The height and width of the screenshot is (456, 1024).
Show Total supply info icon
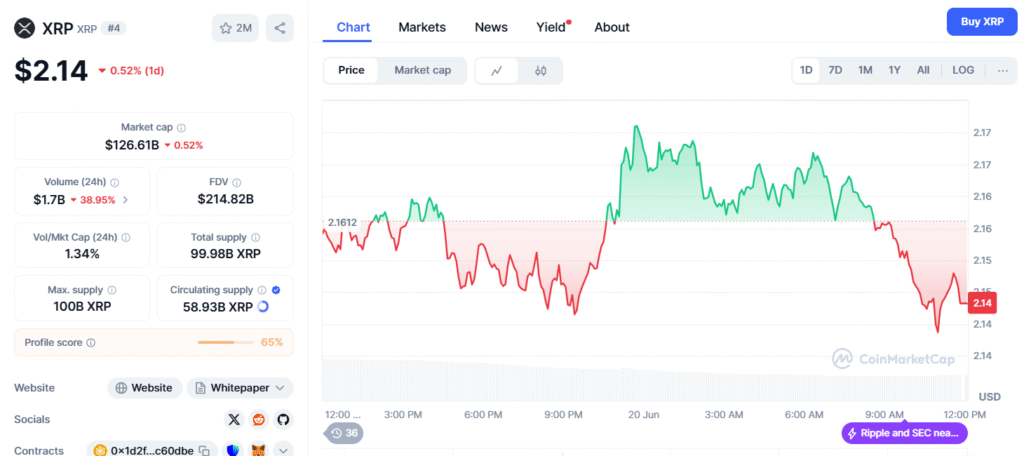tap(255, 238)
